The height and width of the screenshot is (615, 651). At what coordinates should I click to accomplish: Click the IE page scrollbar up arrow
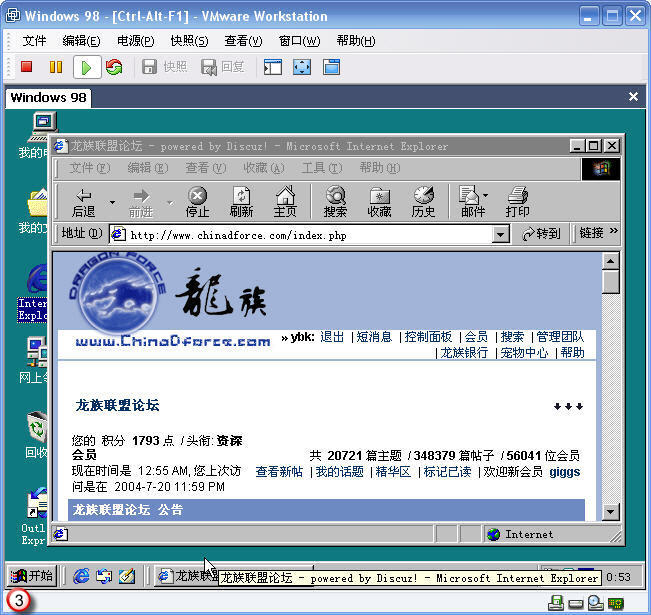point(610,261)
